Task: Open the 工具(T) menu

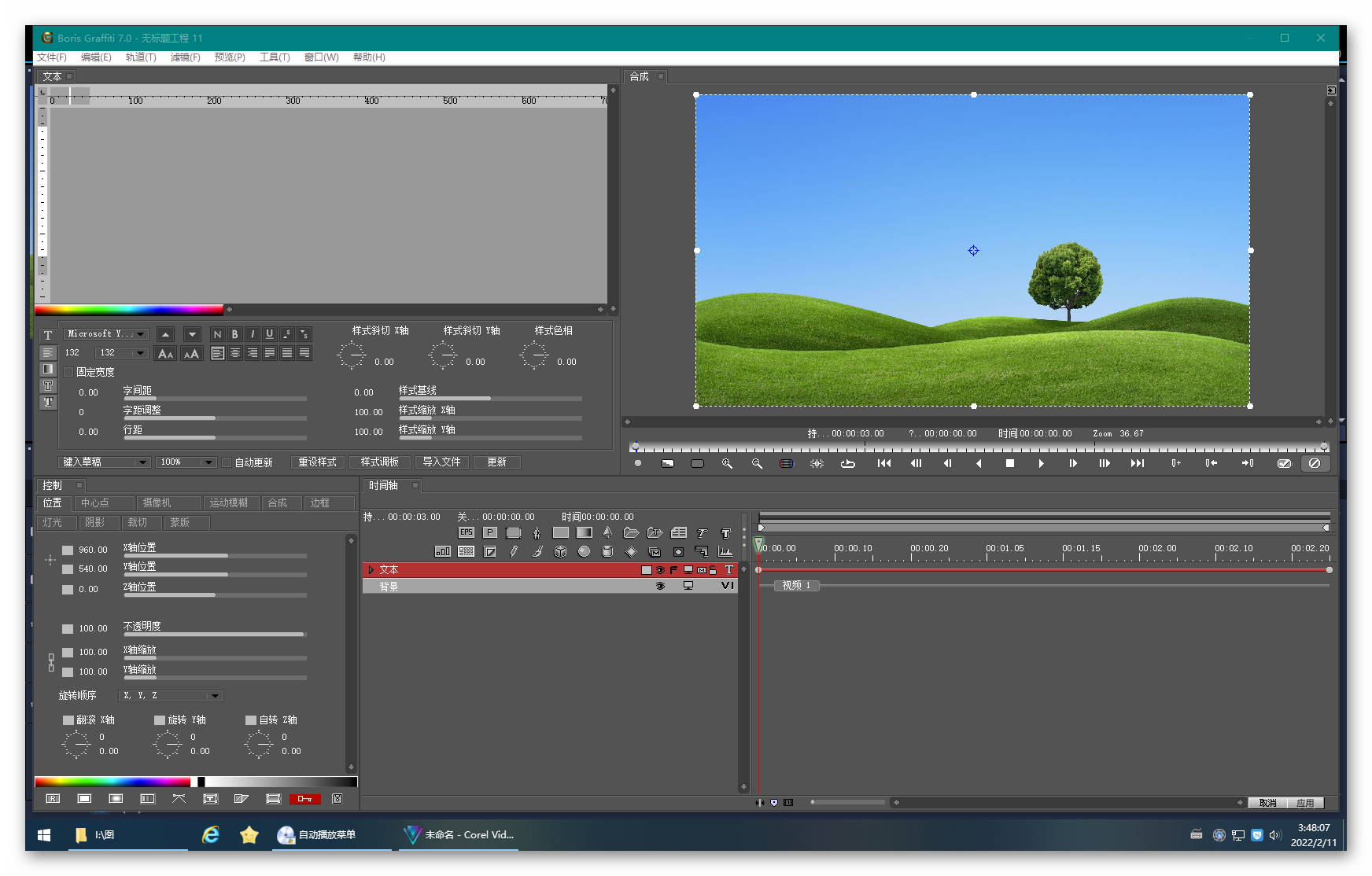Action: (x=275, y=57)
